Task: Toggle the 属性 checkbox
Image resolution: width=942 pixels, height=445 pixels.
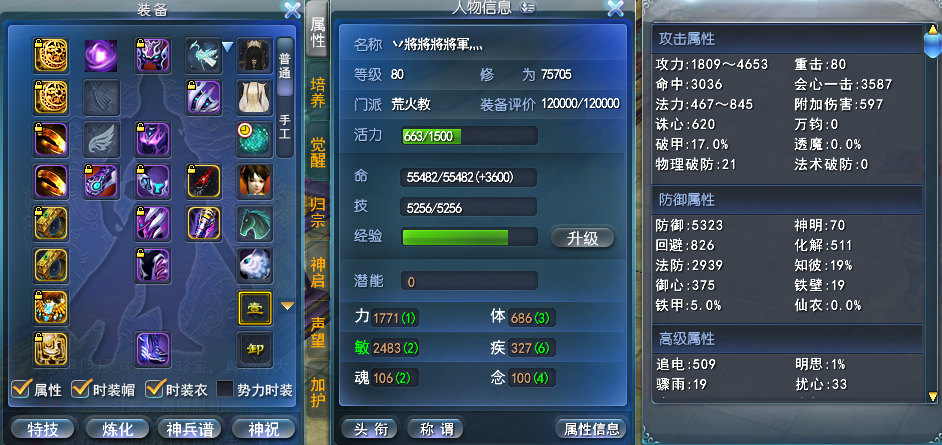Action: point(20,389)
